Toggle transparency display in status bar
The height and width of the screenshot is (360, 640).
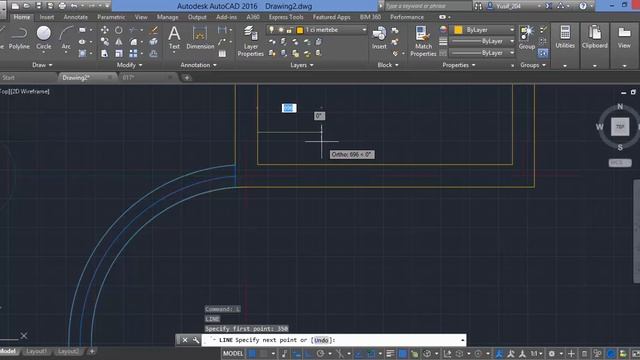[402, 353]
